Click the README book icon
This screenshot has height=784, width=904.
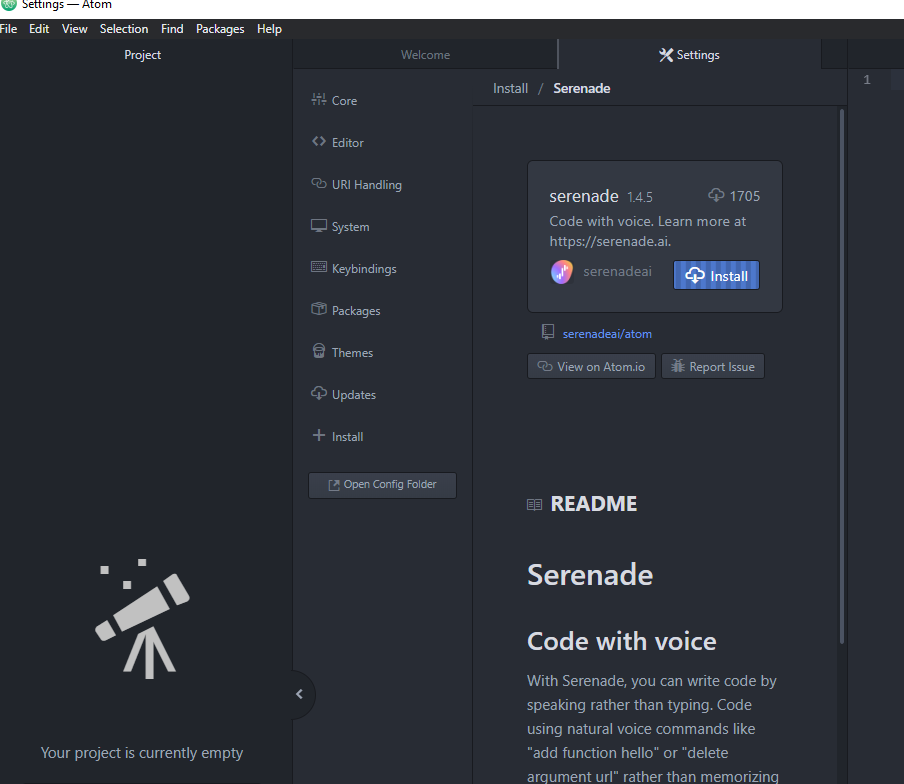pyautogui.click(x=534, y=505)
